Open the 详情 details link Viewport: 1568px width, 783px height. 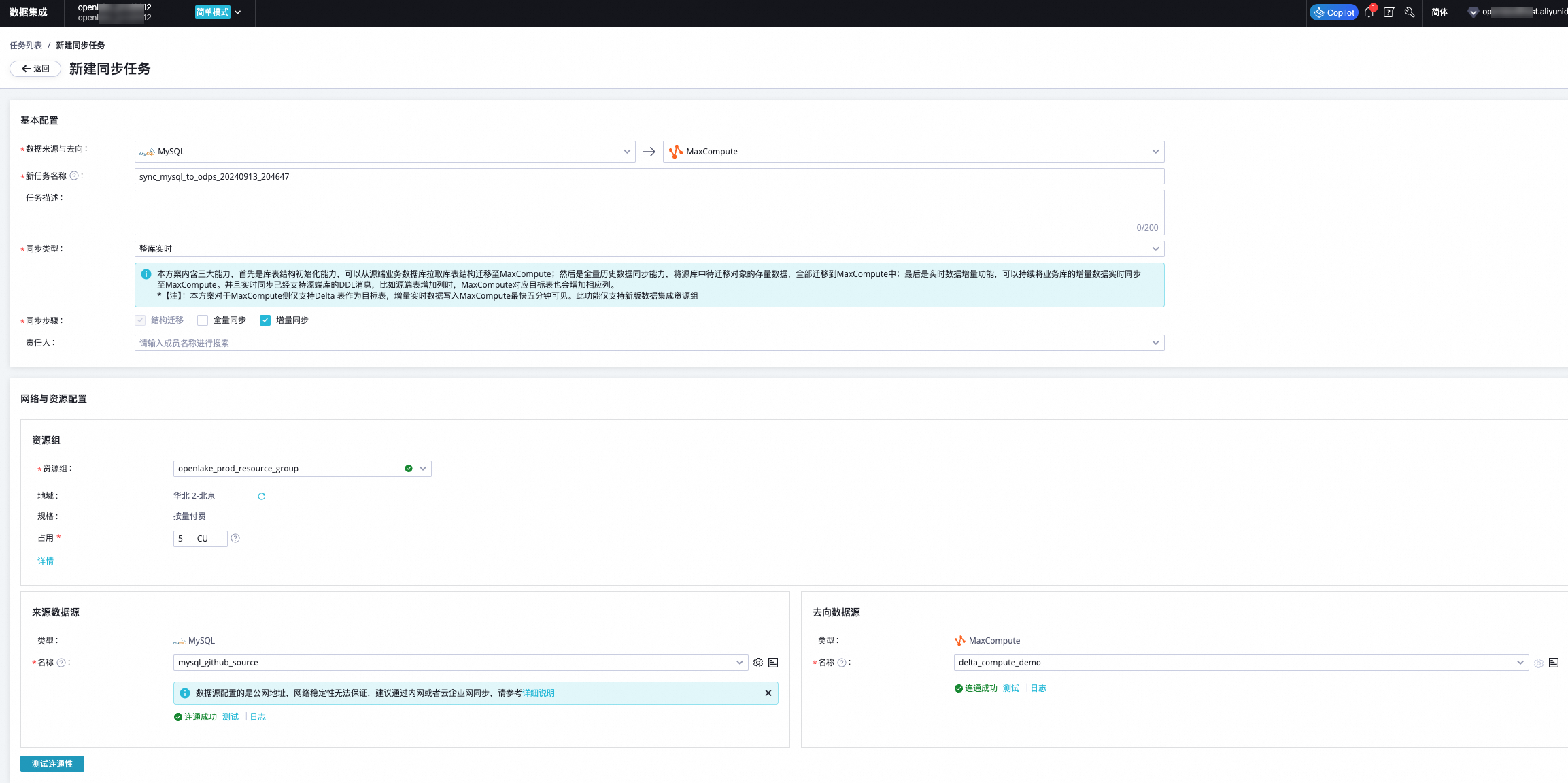point(46,561)
